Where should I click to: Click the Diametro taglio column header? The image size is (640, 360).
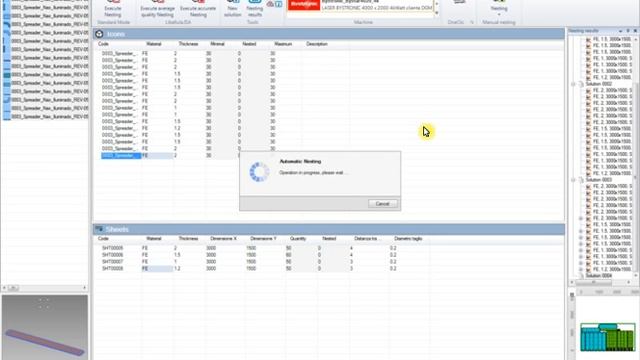point(408,238)
